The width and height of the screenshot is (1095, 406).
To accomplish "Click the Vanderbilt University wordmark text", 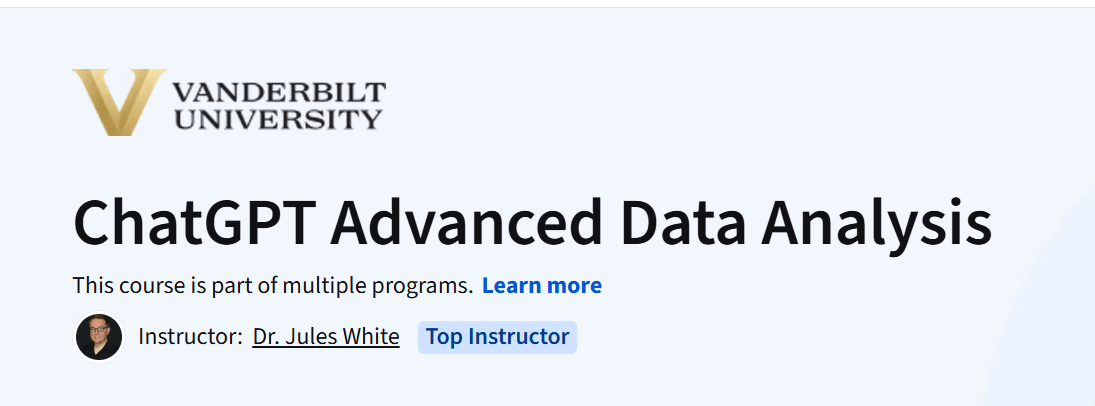I will pos(279,106).
